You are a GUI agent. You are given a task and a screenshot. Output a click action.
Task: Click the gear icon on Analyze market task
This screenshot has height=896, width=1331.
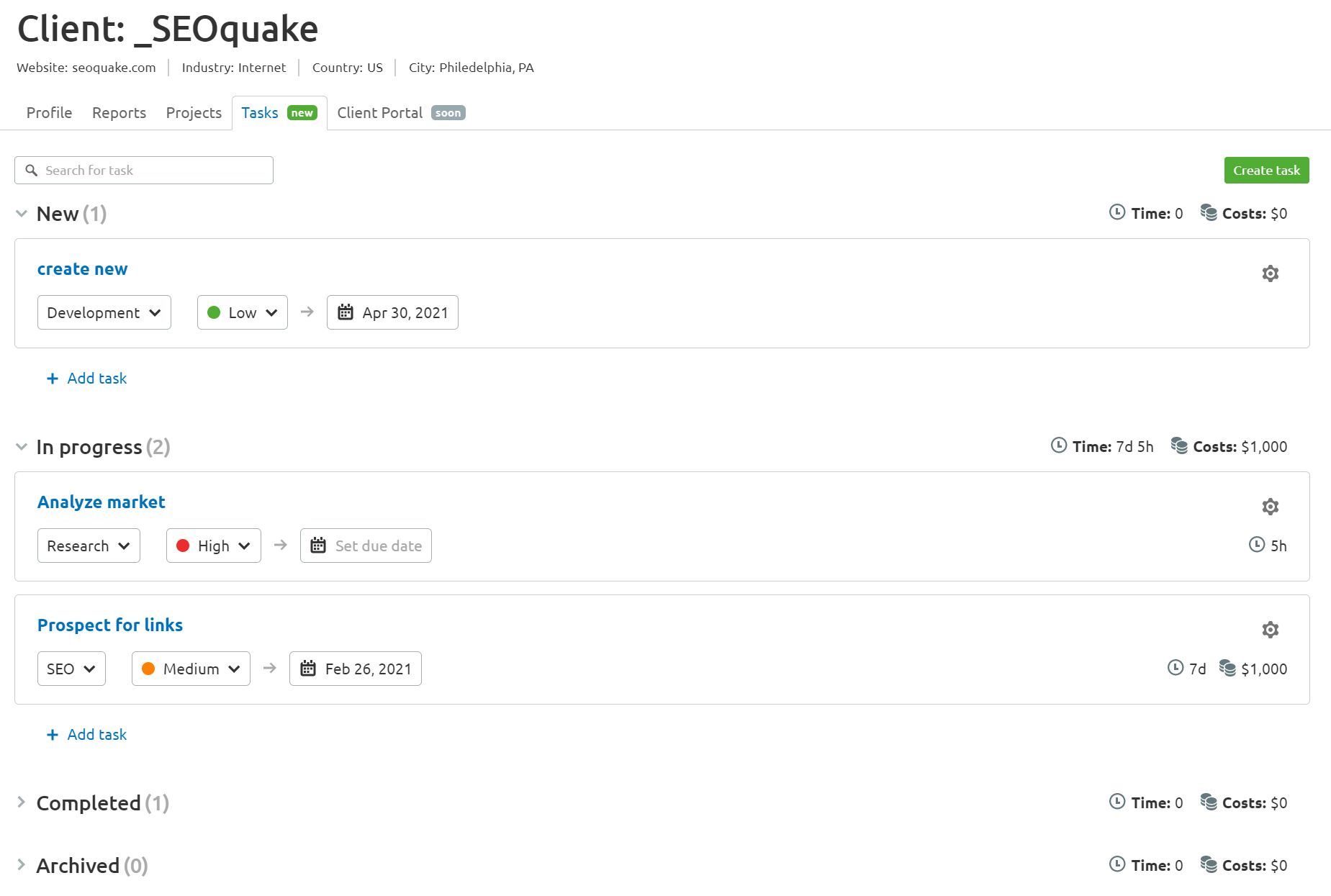click(1271, 506)
